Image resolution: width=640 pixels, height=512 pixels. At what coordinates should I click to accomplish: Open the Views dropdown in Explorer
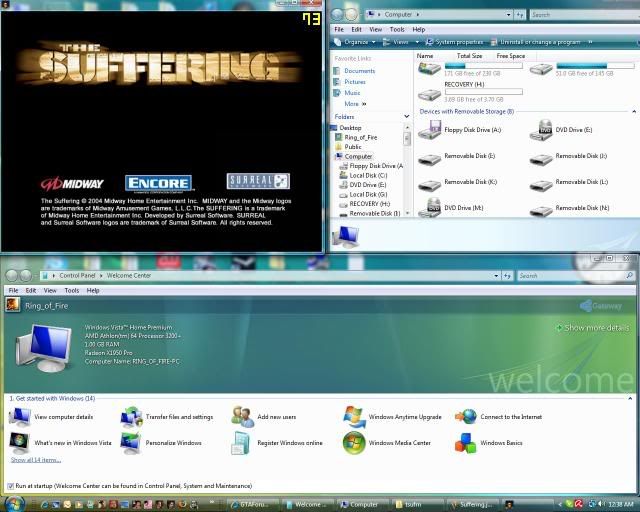pos(401,42)
